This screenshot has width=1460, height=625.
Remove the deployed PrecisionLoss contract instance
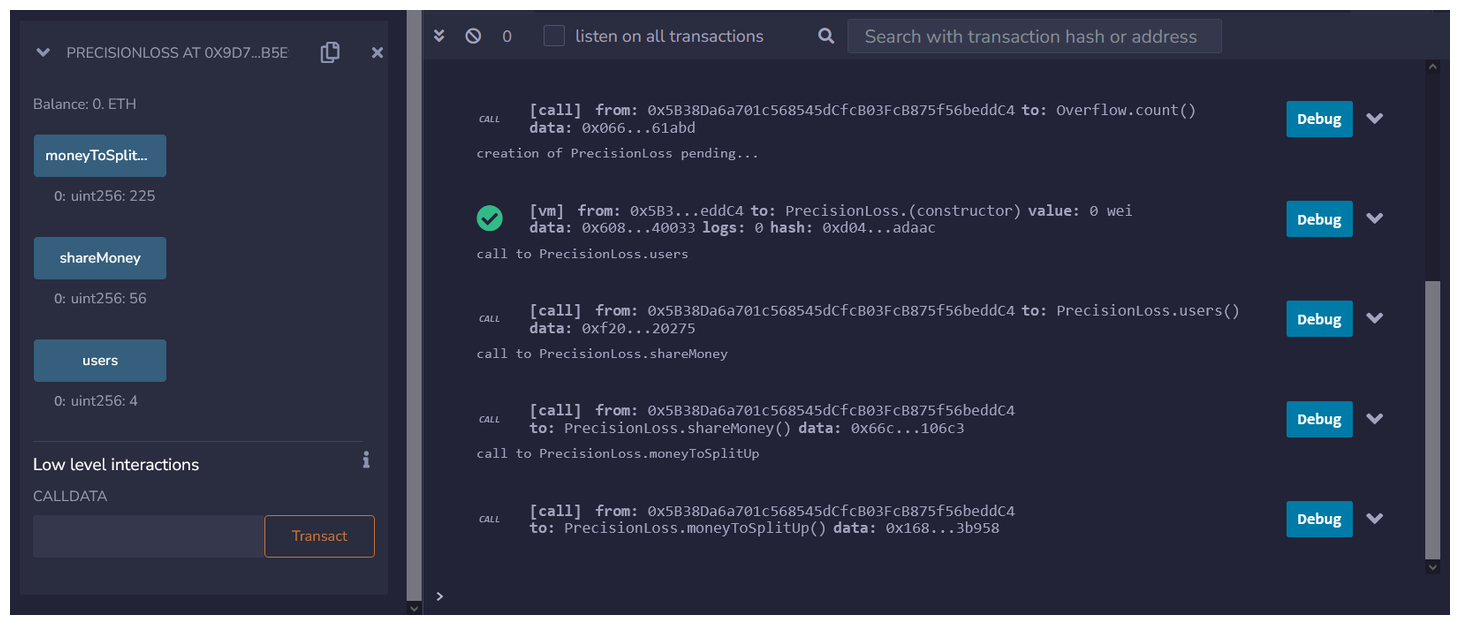[x=377, y=53]
